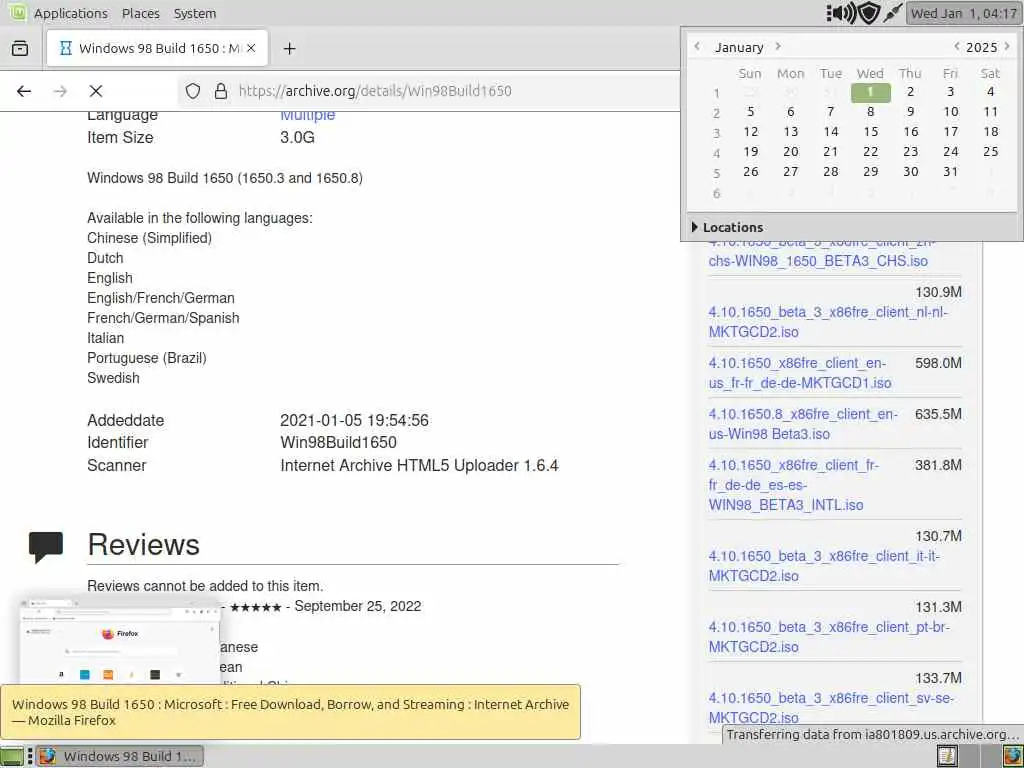Open the Places menu
The image size is (1024, 768).
(140, 13)
